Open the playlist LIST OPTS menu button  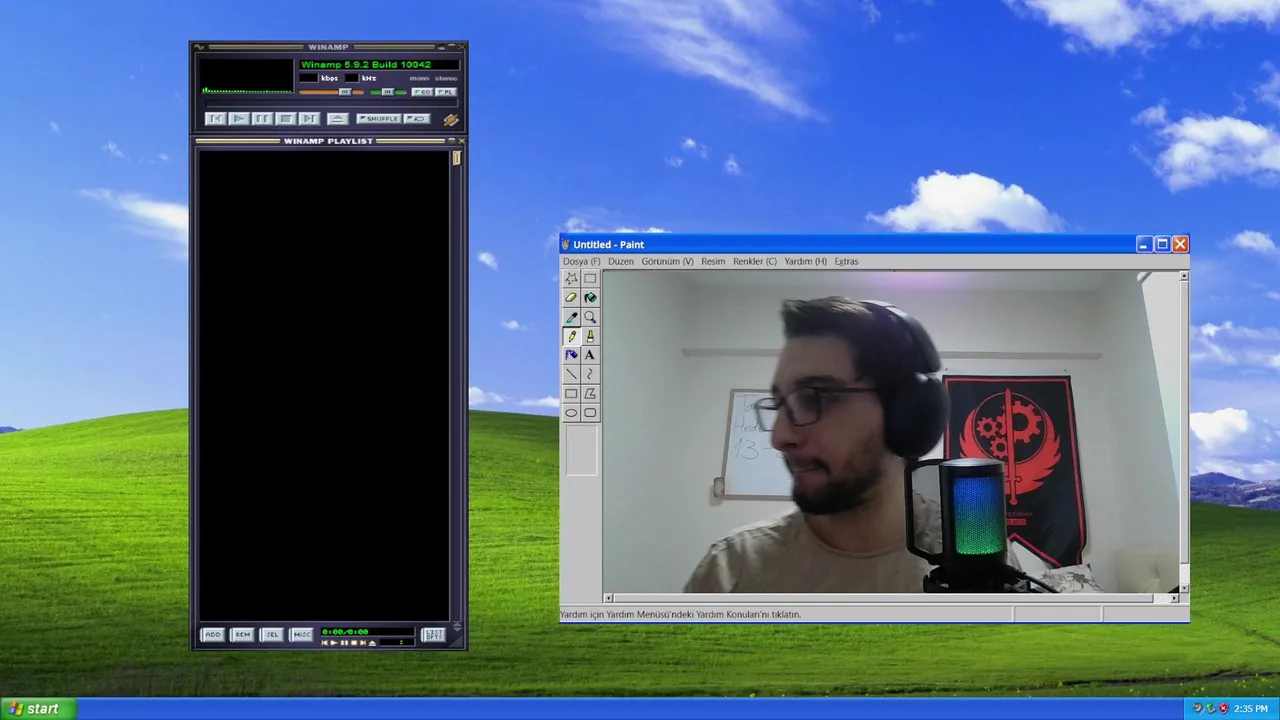click(x=433, y=635)
